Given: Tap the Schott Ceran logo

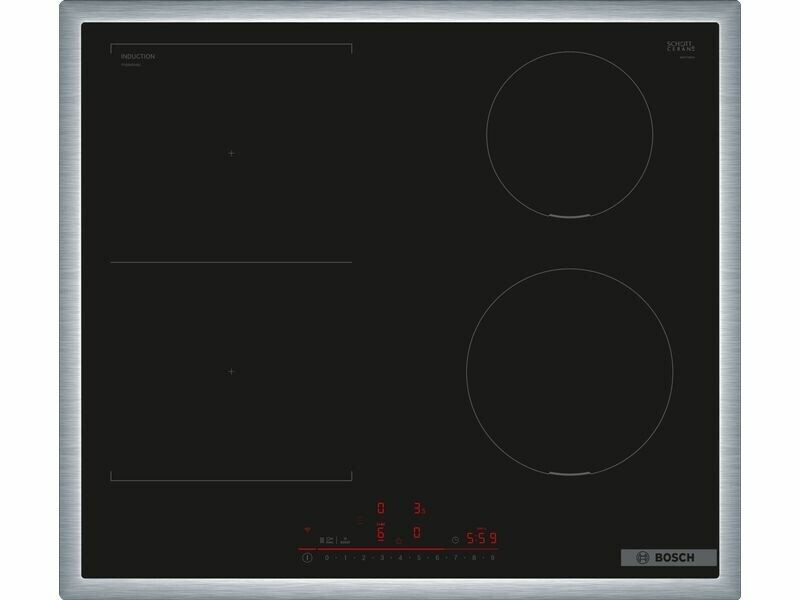Looking at the screenshot, I should click(679, 48).
